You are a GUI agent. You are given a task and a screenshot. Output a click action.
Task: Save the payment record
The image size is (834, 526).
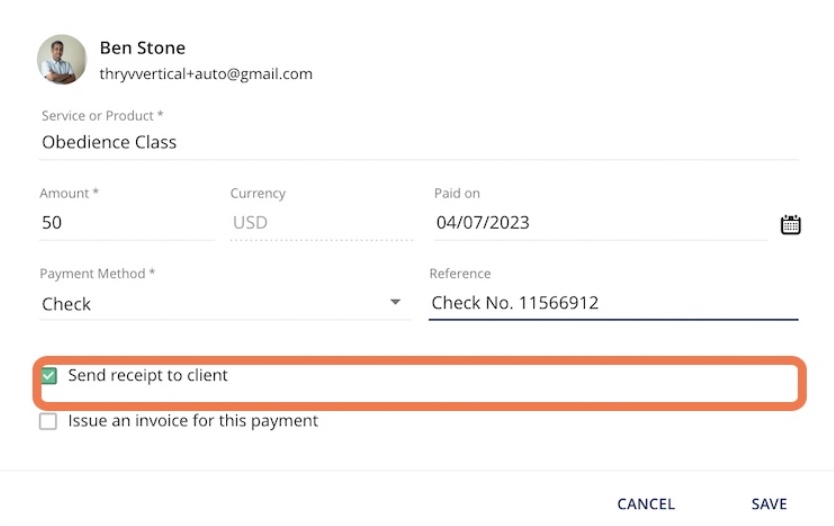tap(769, 504)
